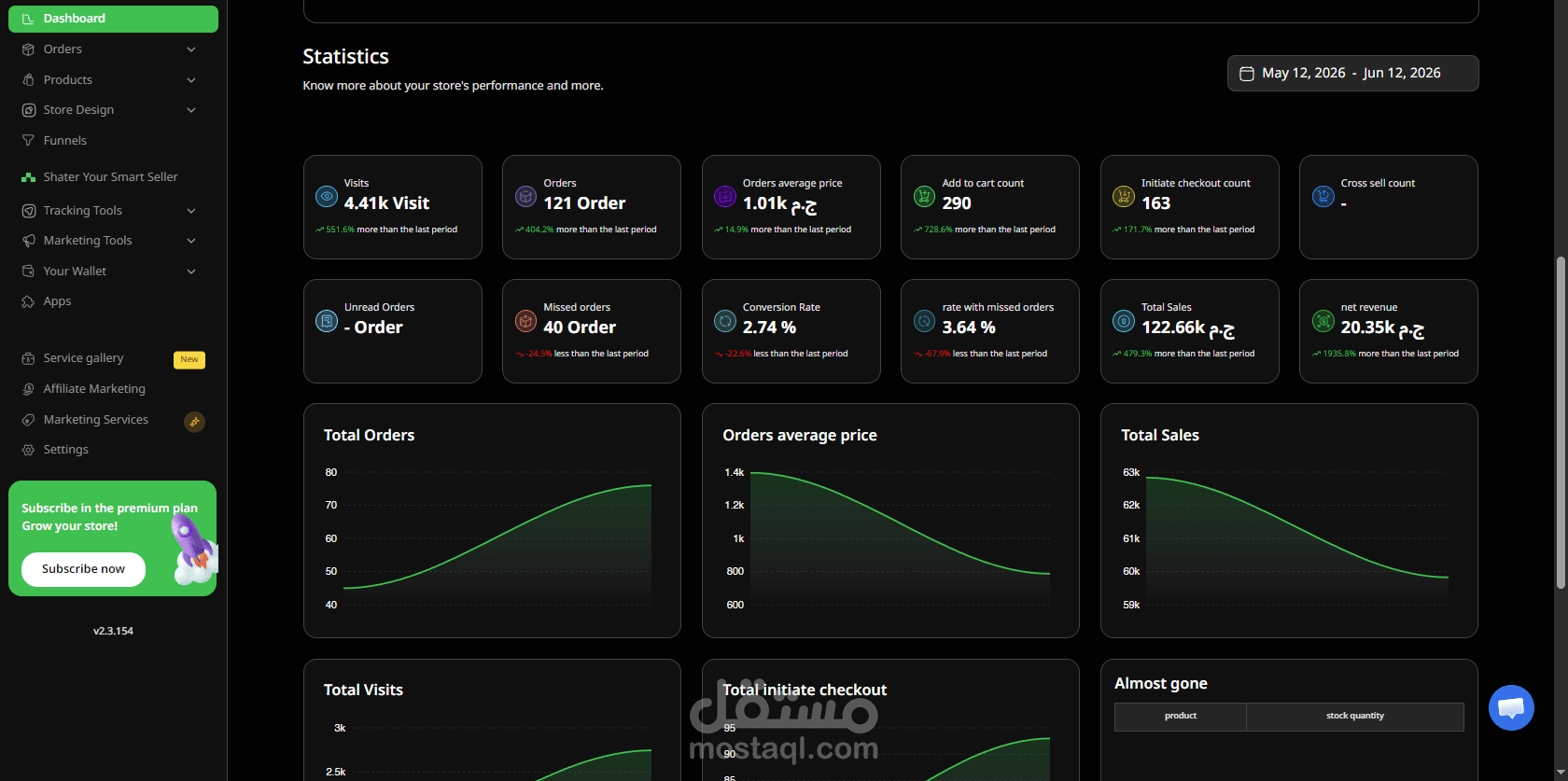Click the Shater Your Smart Seller icon

28,177
